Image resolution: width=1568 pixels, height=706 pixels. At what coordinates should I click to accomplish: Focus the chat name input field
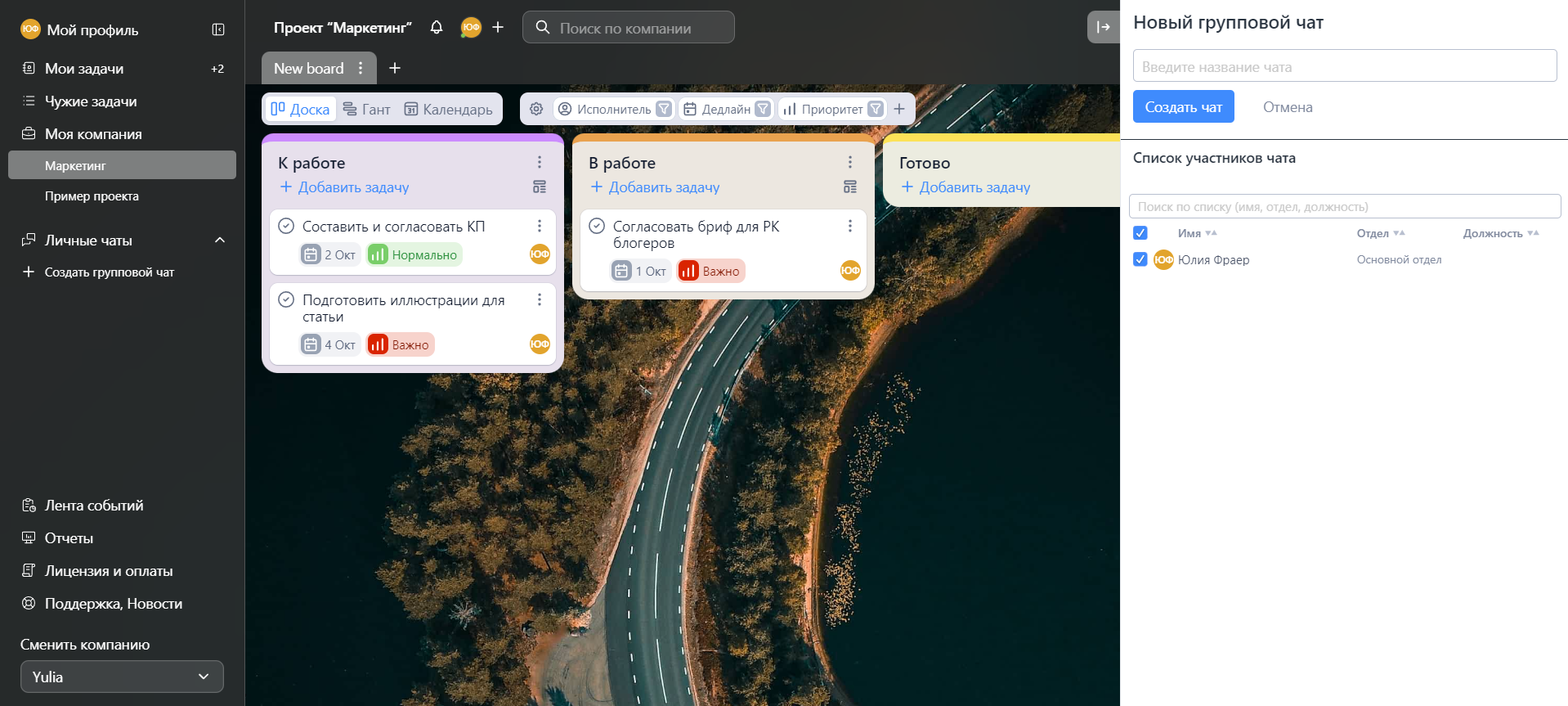click(x=1345, y=66)
